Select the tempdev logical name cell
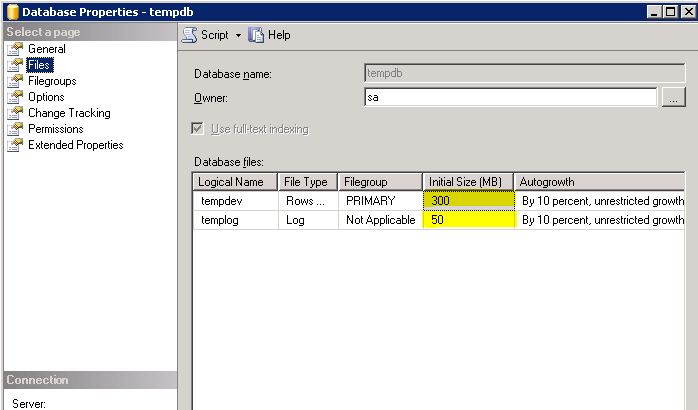698x410 pixels. point(235,201)
